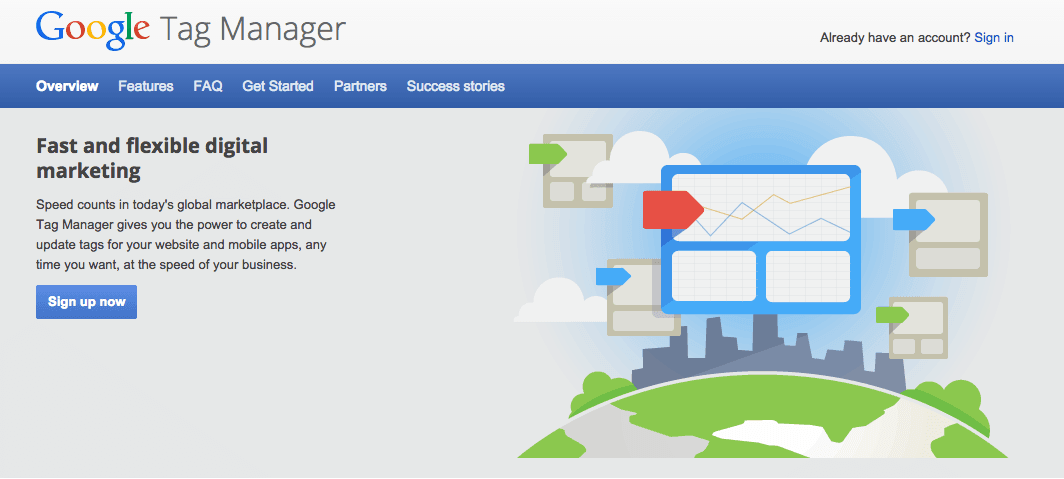1064x479 pixels.
Task: Select the Overview tab
Action: click(67, 86)
